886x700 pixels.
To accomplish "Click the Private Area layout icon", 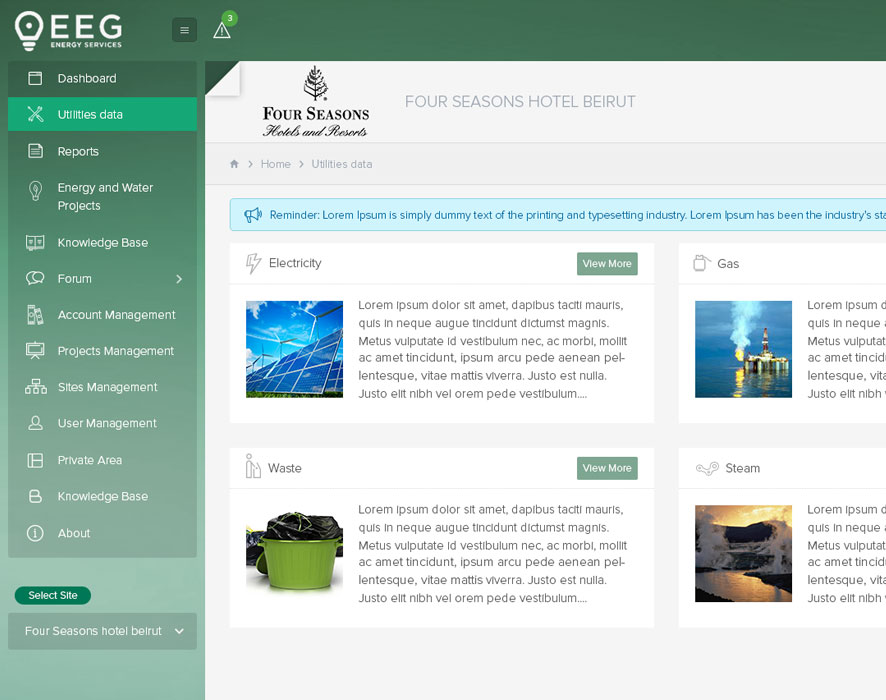I will tap(35, 460).
